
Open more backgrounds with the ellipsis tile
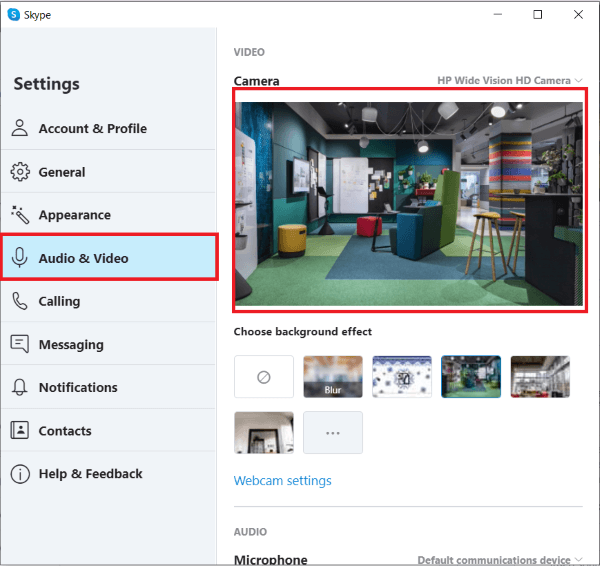pos(333,433)
